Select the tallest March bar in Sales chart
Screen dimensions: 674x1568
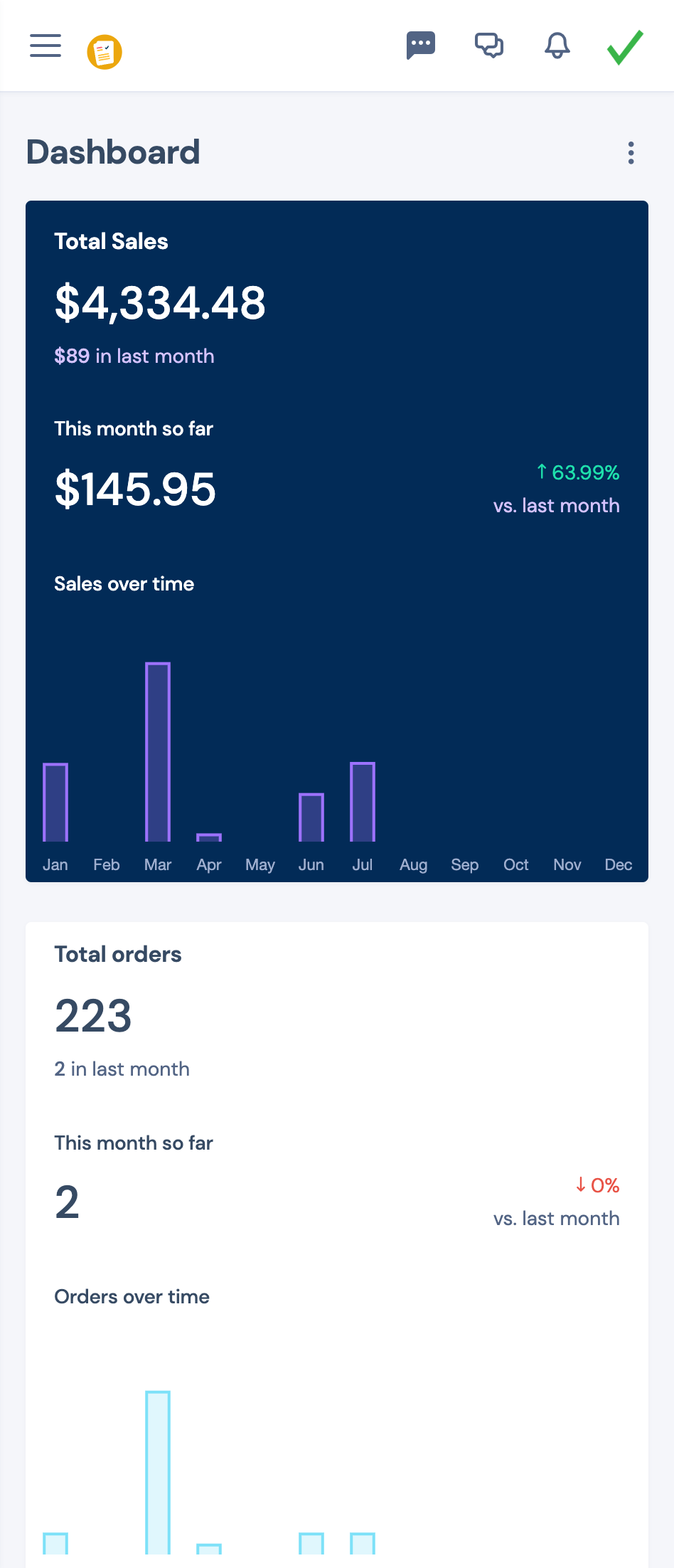(158, 751)
